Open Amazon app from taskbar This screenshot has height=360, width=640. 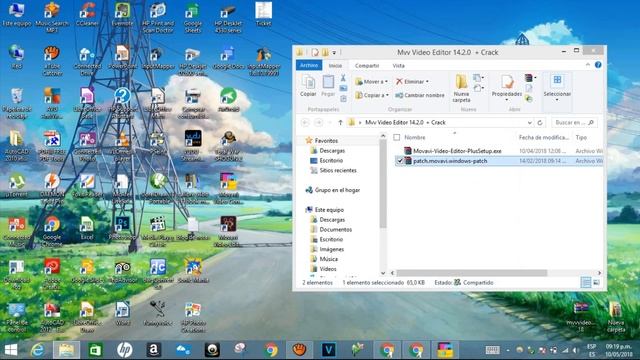point(153,350)
